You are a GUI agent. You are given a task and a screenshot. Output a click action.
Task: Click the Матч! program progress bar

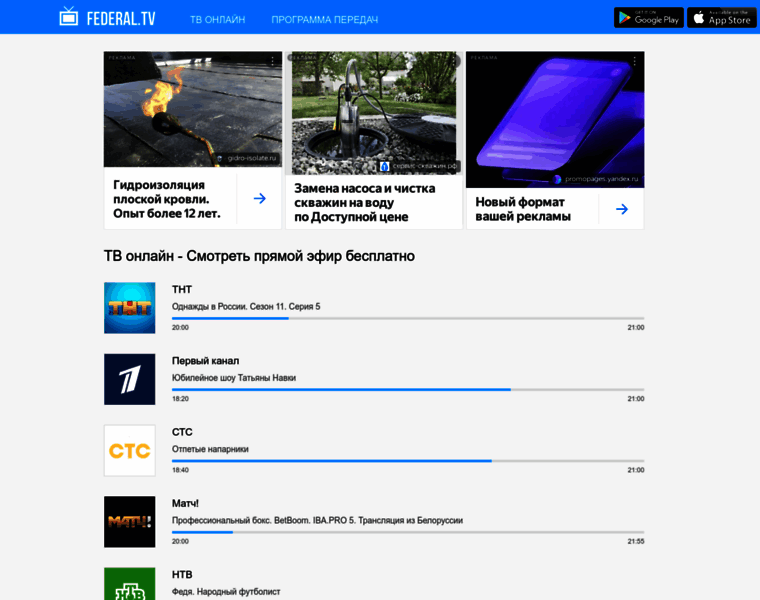click(408, 532)
